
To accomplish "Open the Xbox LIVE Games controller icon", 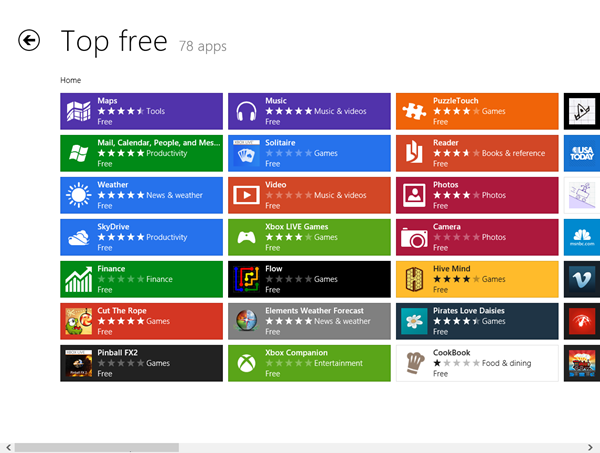I will point(246,237).
